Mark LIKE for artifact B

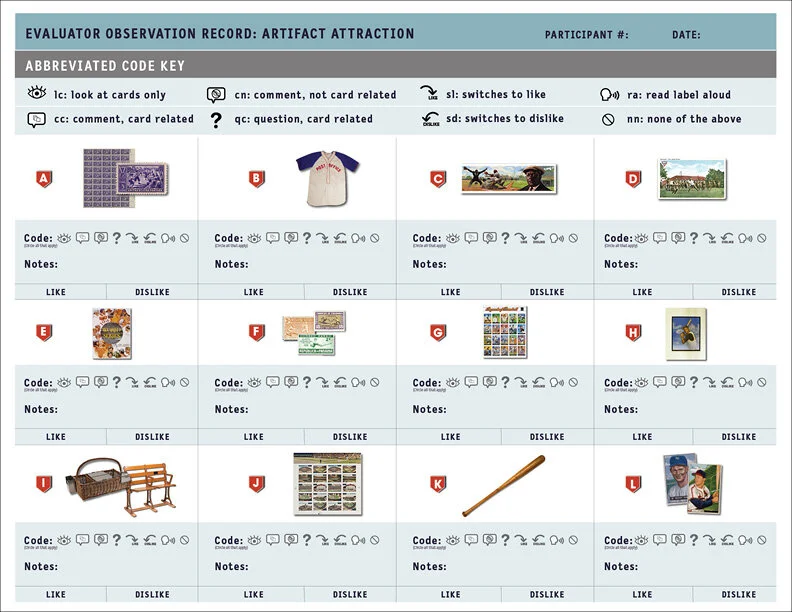pos(254,292)
